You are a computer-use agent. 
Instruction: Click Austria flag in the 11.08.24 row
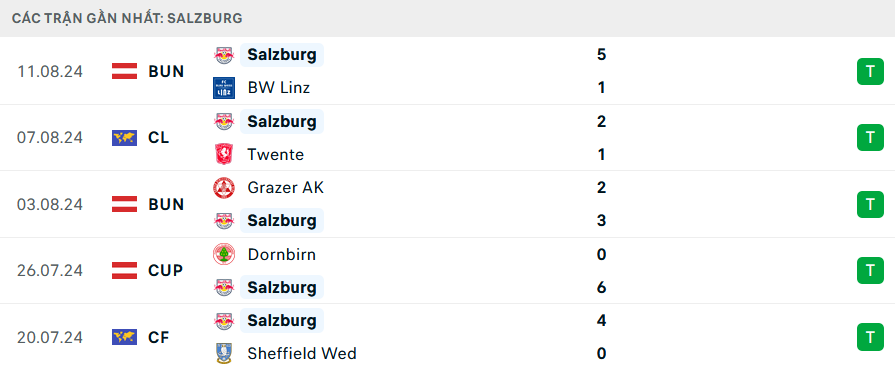point(124,71)
